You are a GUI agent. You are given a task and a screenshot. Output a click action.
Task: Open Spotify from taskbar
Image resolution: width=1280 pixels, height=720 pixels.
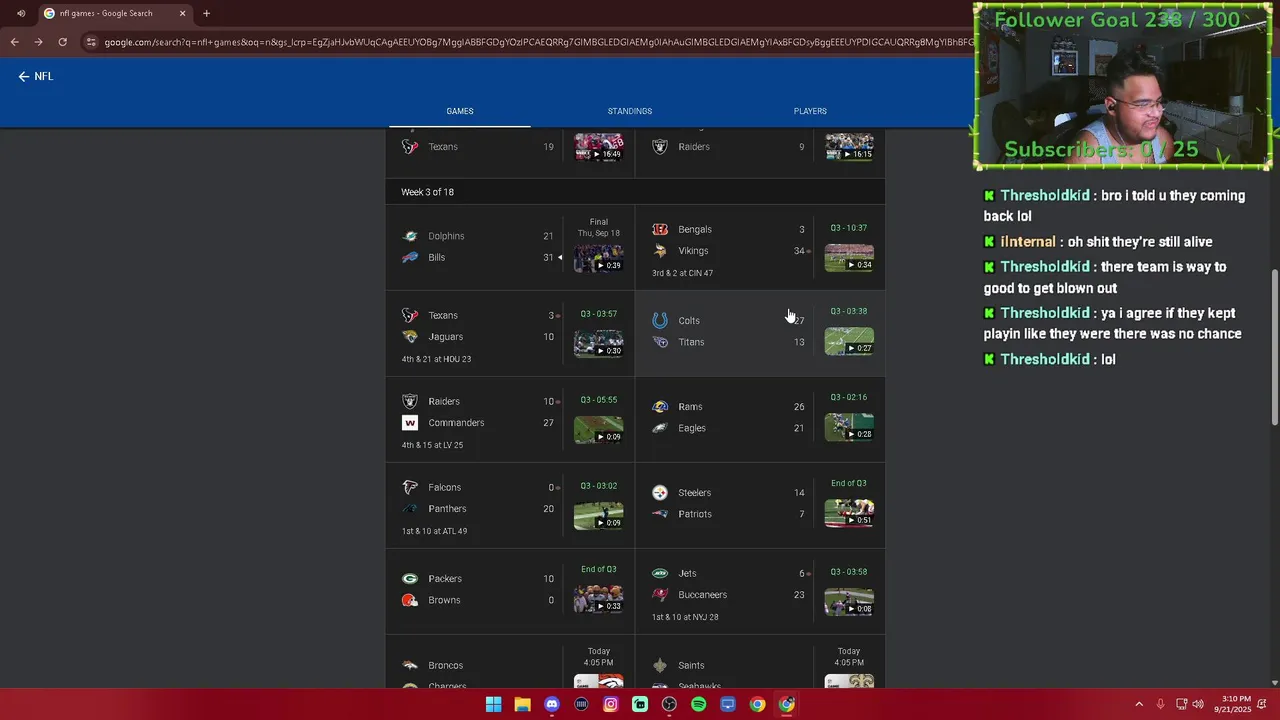point(699,704)
